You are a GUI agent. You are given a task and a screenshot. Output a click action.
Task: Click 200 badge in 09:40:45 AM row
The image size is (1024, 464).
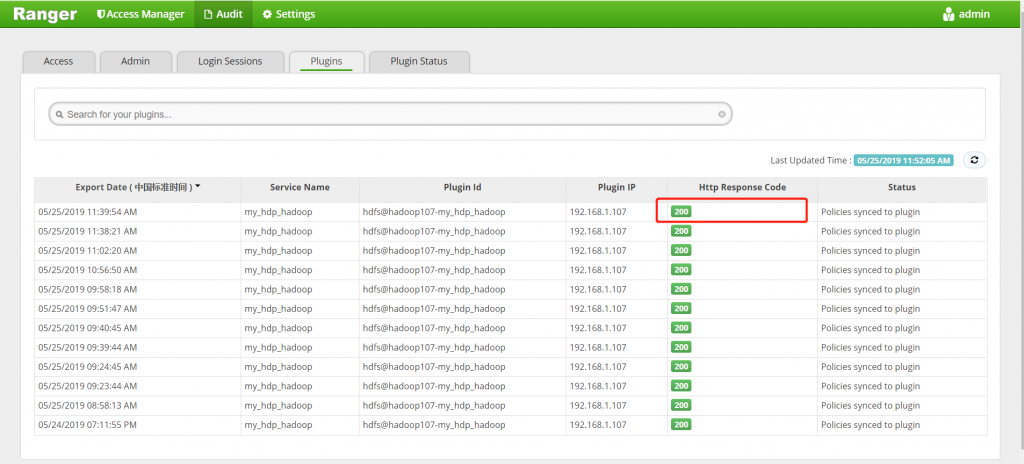click(x=681, y=328)
